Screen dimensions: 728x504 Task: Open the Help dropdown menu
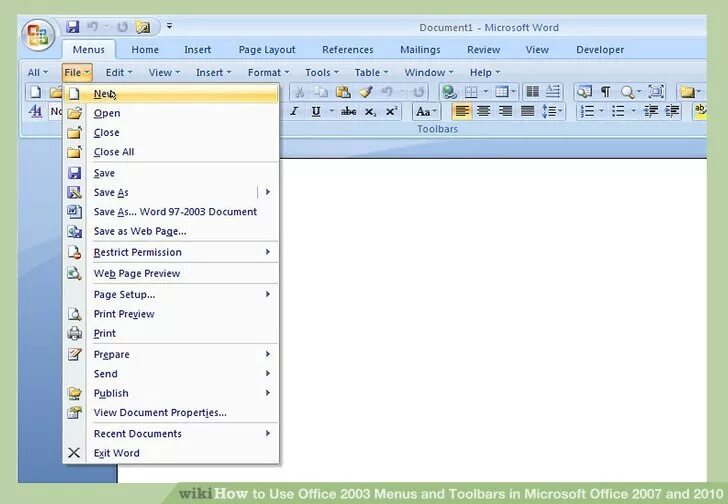[x=485, y=72]
